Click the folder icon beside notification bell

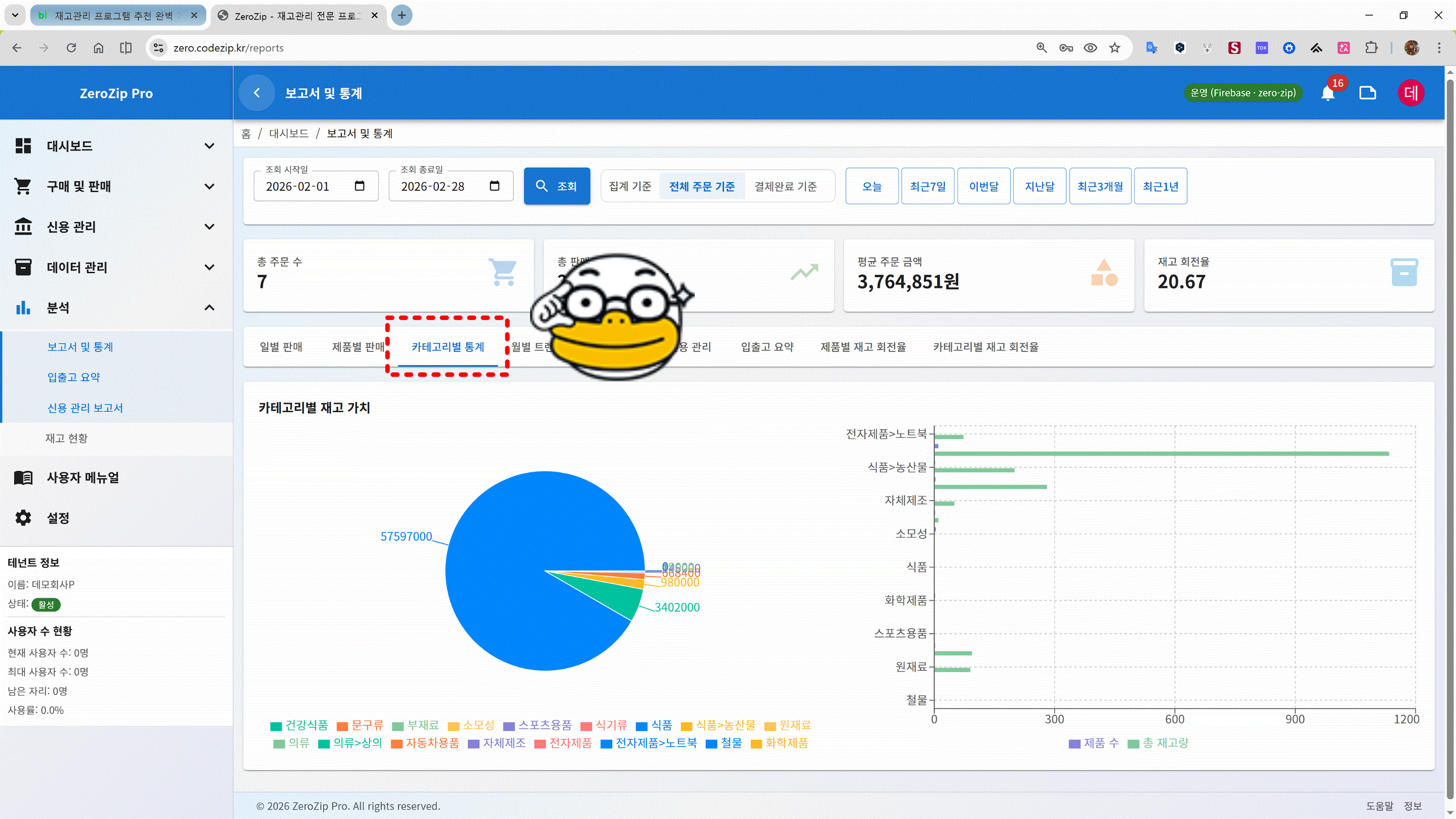click(1367, 93)
